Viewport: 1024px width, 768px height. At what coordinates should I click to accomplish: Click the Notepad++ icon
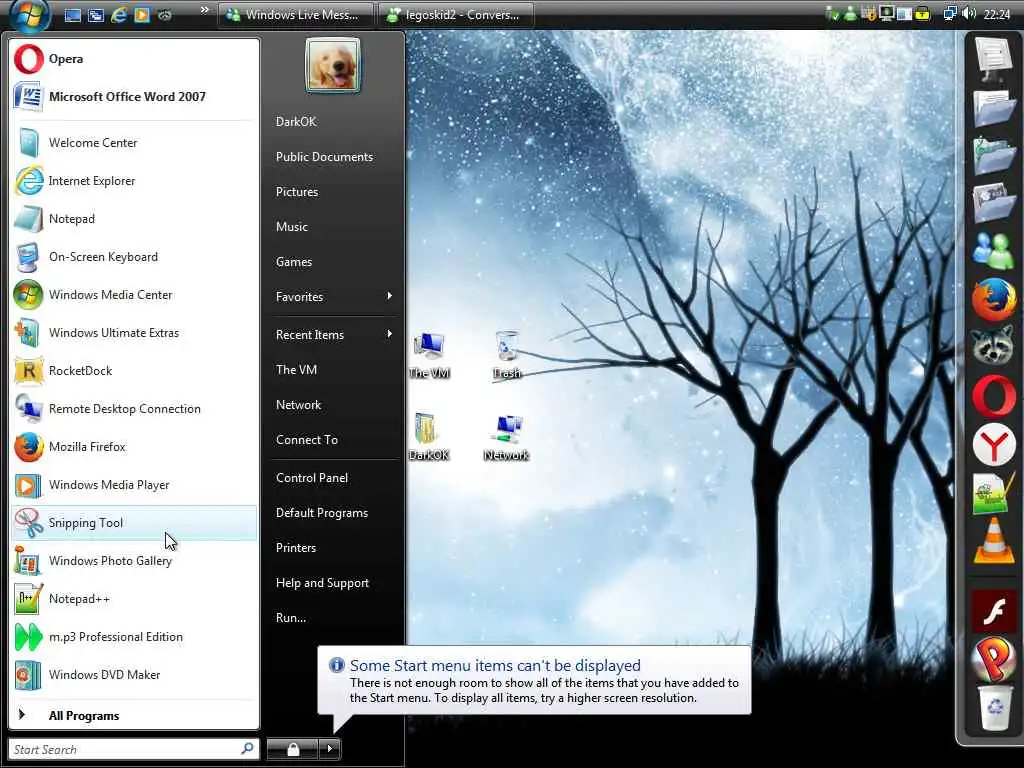coord(28,598)
